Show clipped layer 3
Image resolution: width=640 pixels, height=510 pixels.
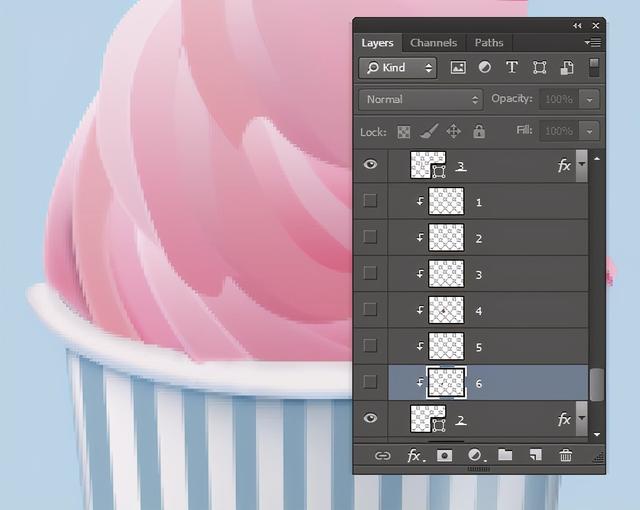[370, 273]
